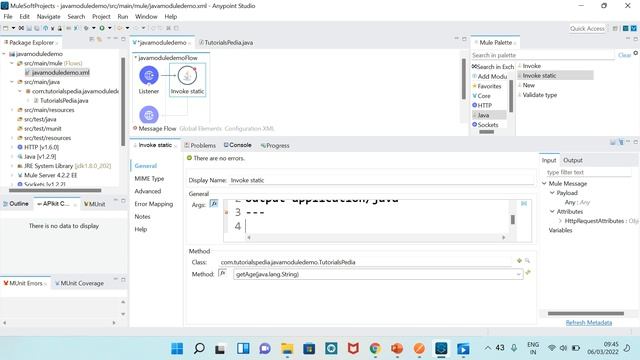Image resolution: width=640 pixels, height=360 pixels.
Task: Open Chrome from the Windows taskbar
Action: 375,348
